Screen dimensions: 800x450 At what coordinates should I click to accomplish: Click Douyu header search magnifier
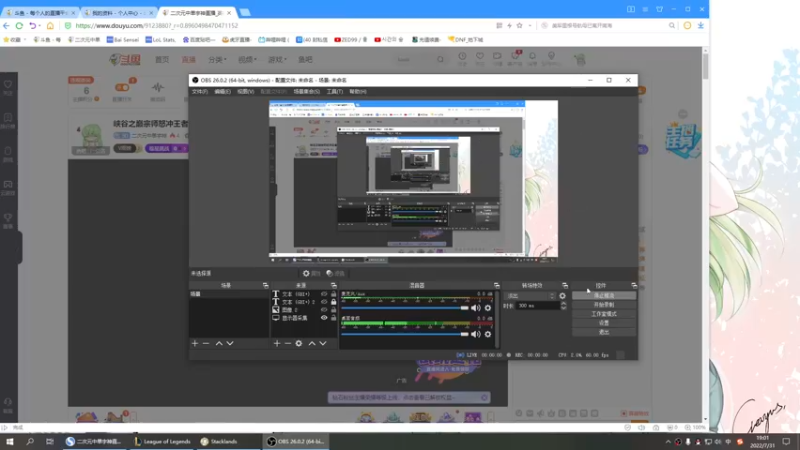(440, 60)
